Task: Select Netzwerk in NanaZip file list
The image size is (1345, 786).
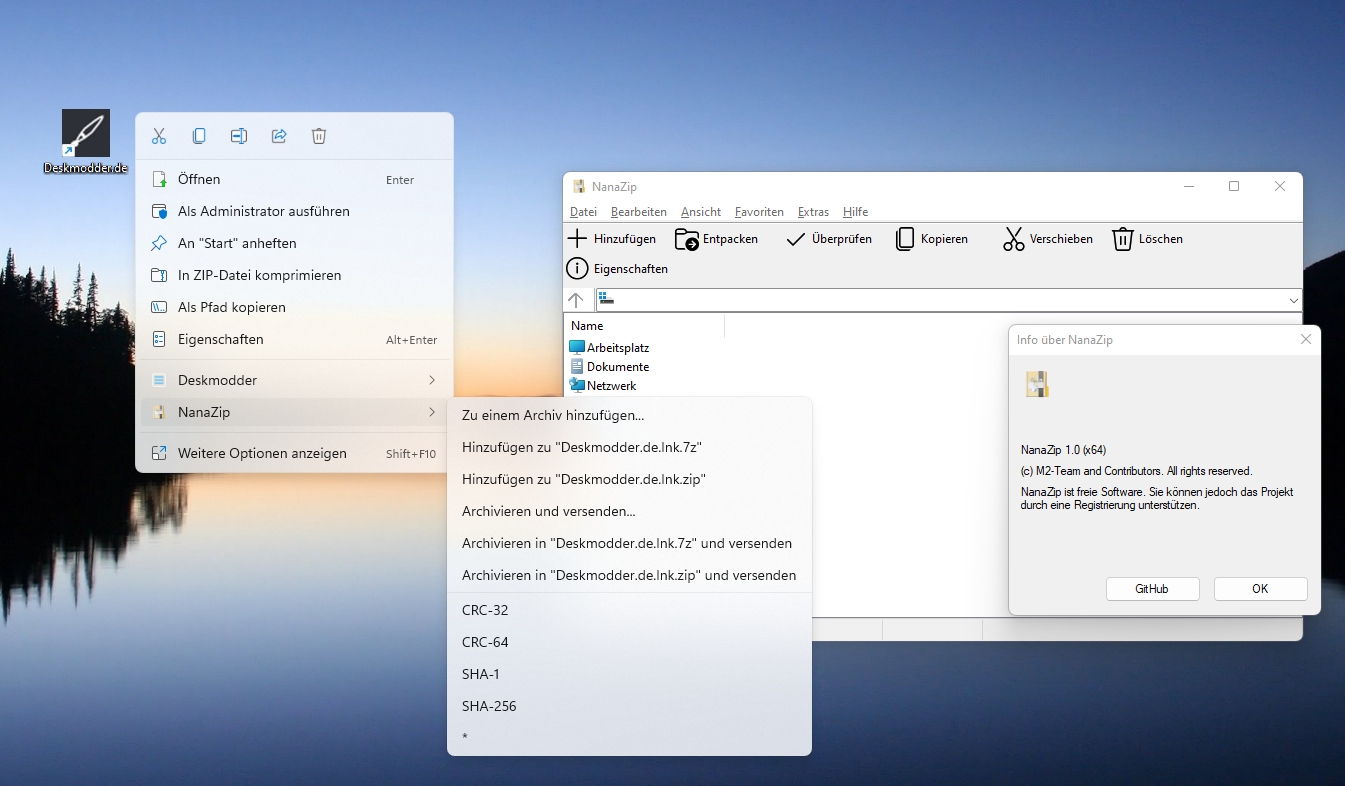Action: [603, 385]
